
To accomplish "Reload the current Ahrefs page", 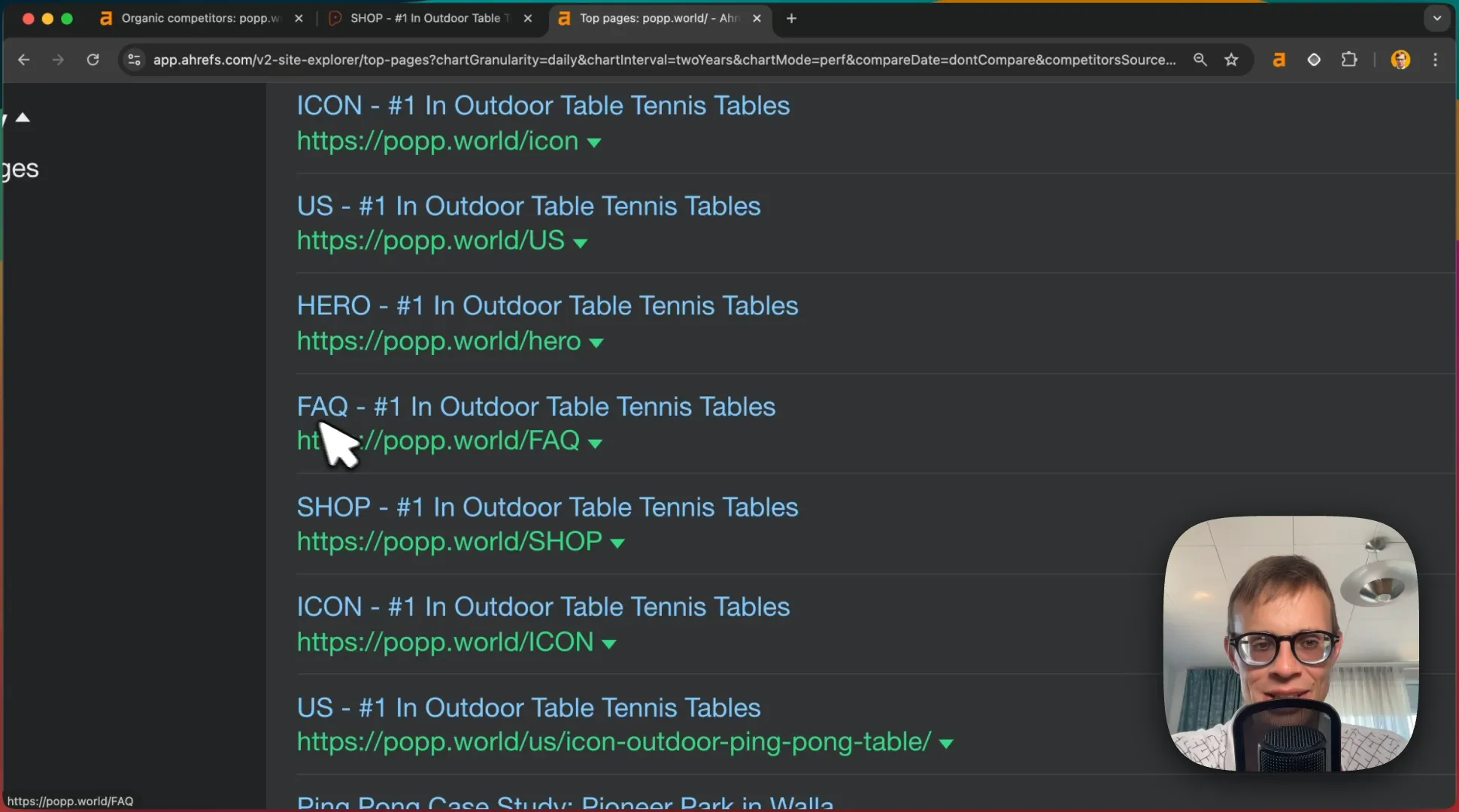I will point(93,59).
